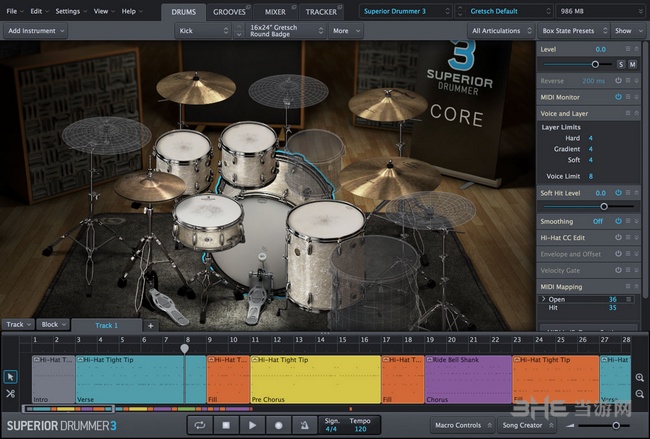Add a new track with plus button
650x439 pixels.
coord(151,325)
